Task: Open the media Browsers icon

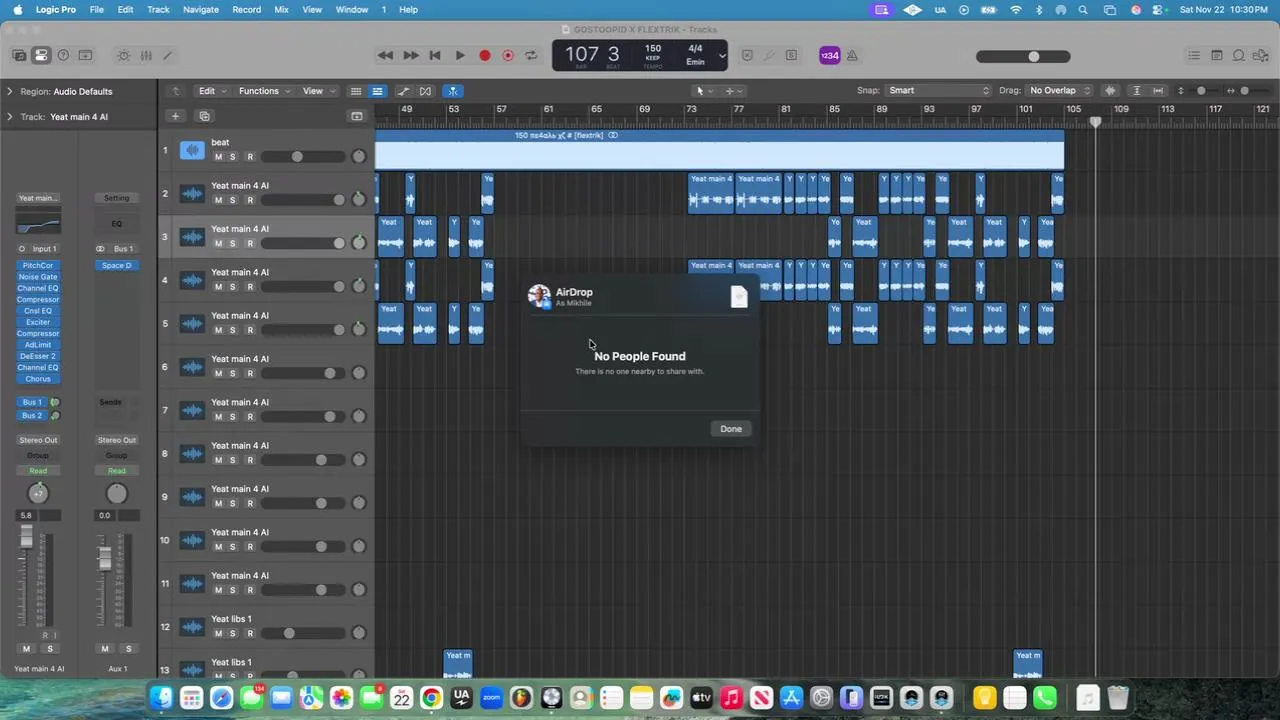Action: 1261,55
